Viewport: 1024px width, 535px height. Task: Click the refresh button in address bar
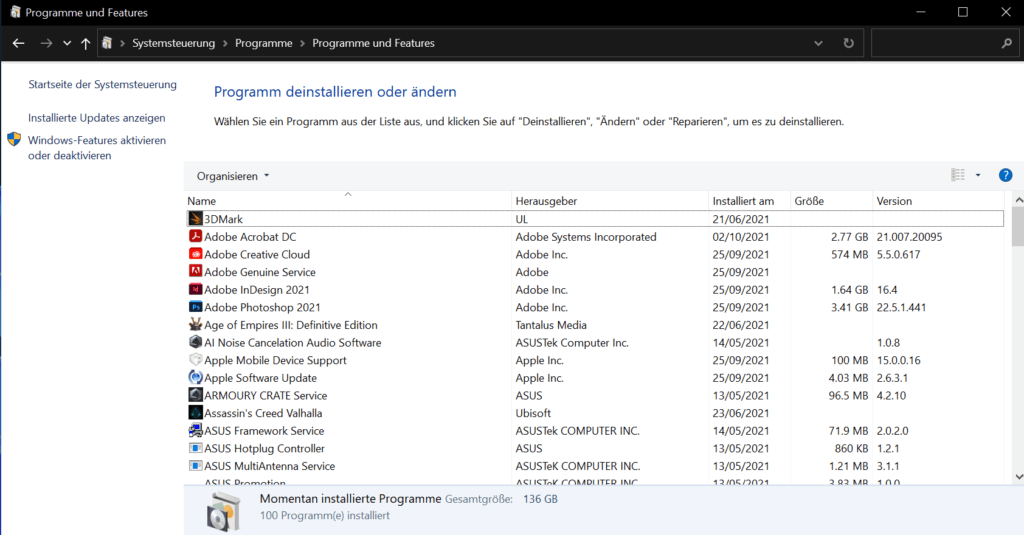pyautogui.click(x=848, y=44)
